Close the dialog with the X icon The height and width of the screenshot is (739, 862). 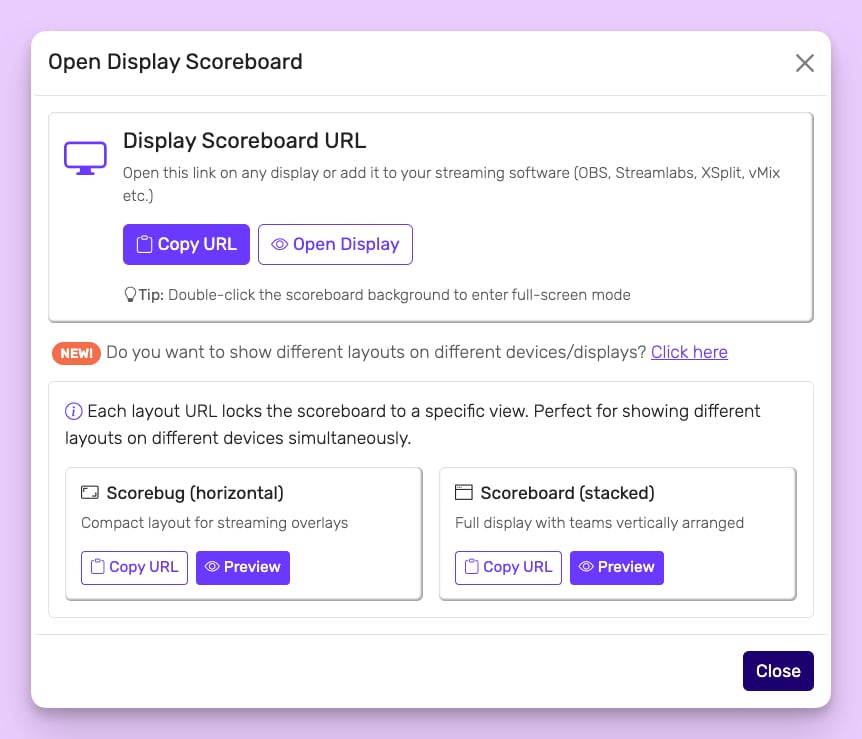click(804, 63)
